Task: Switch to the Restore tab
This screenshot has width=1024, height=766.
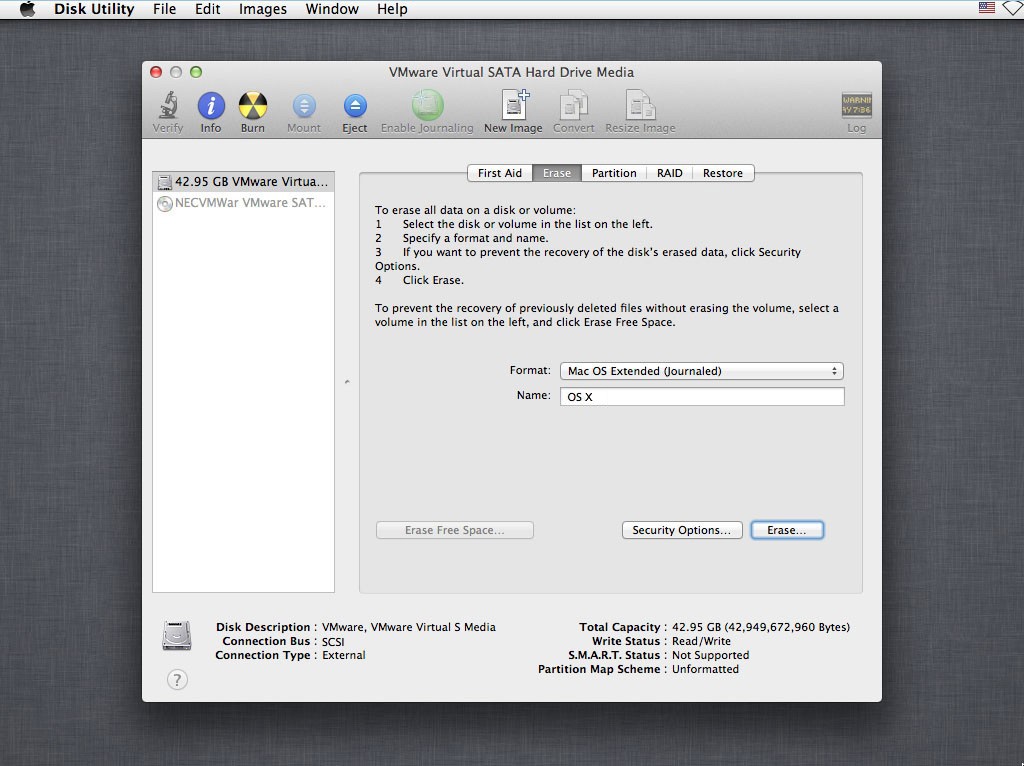Action: point(723,173)
